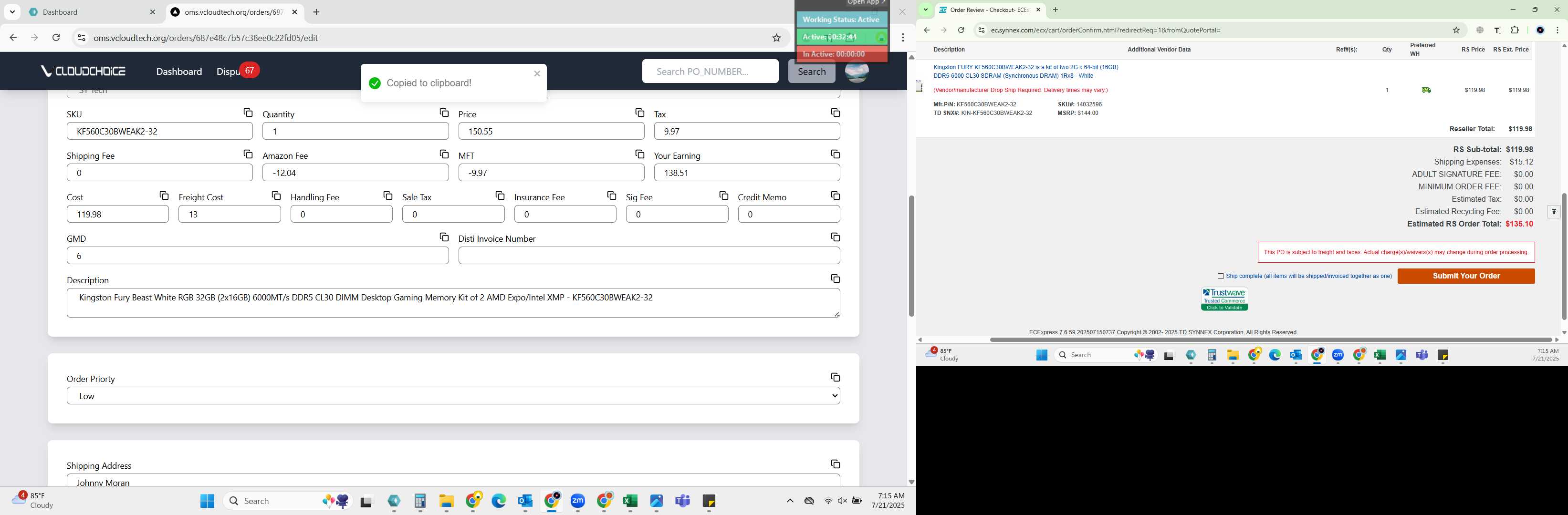Show hidden system tray icons
Image resolution: width=1568 pixels, height=515 pixels.
click(x=789, y=501)
